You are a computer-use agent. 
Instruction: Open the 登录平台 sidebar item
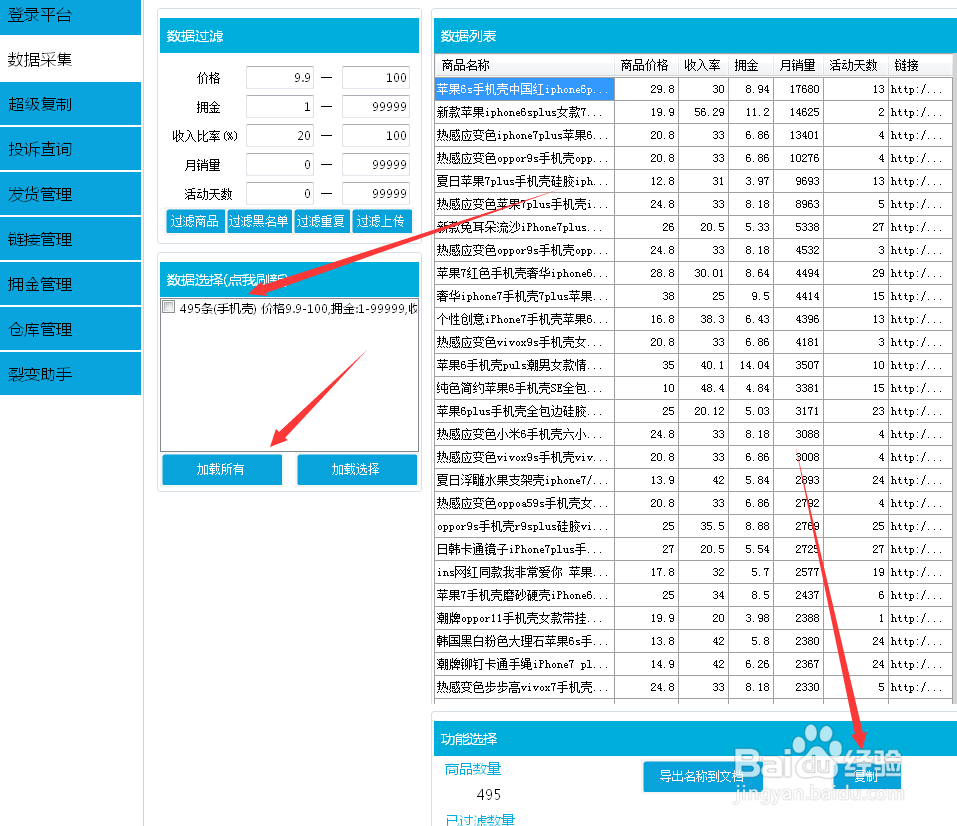coord(70,16)
